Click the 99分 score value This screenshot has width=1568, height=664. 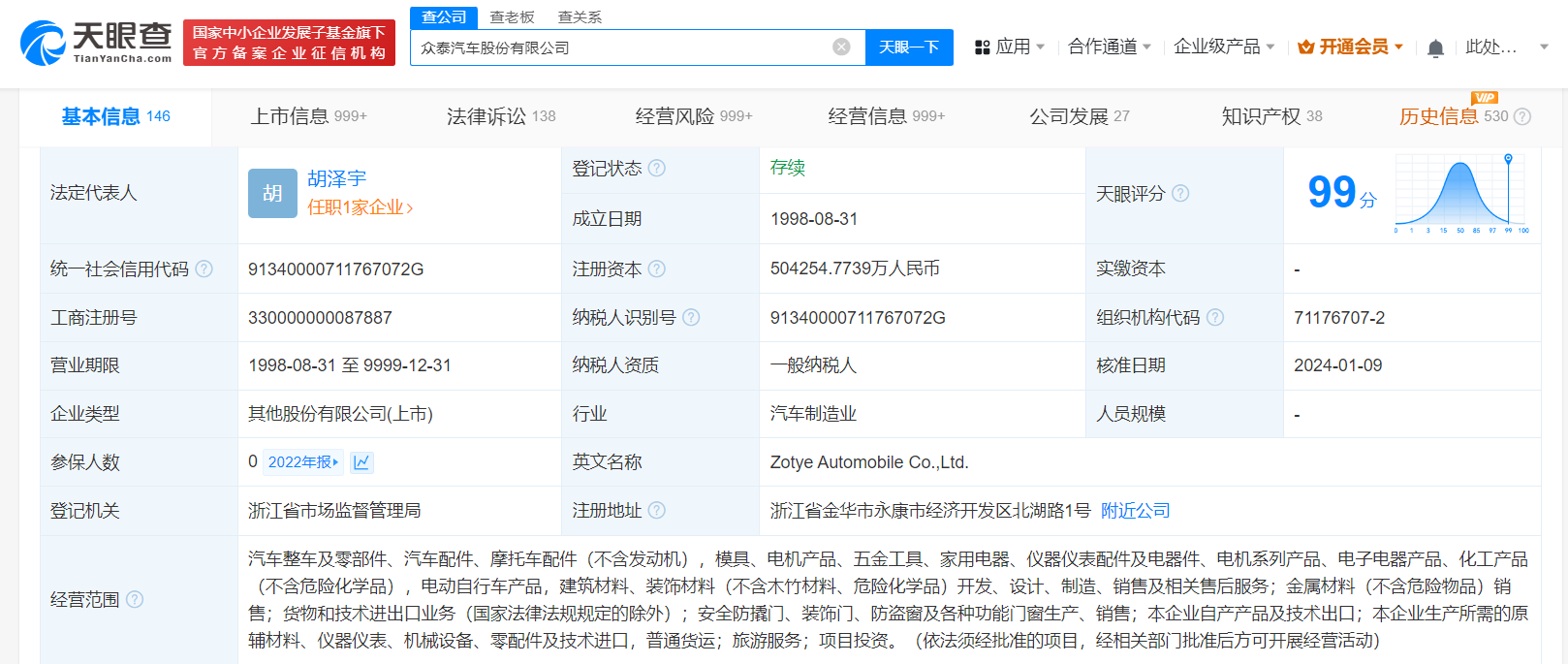pyautogui.click(x=1342, y=193)
